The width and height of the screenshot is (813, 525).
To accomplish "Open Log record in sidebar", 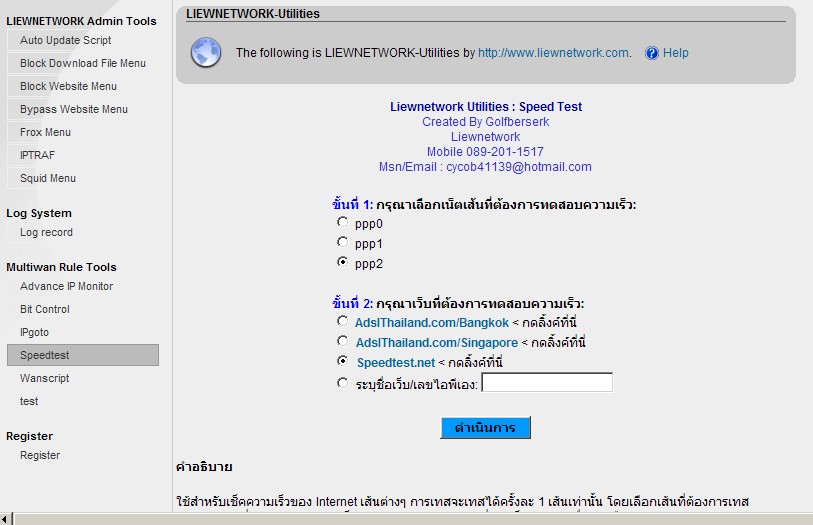I will 46,232.
